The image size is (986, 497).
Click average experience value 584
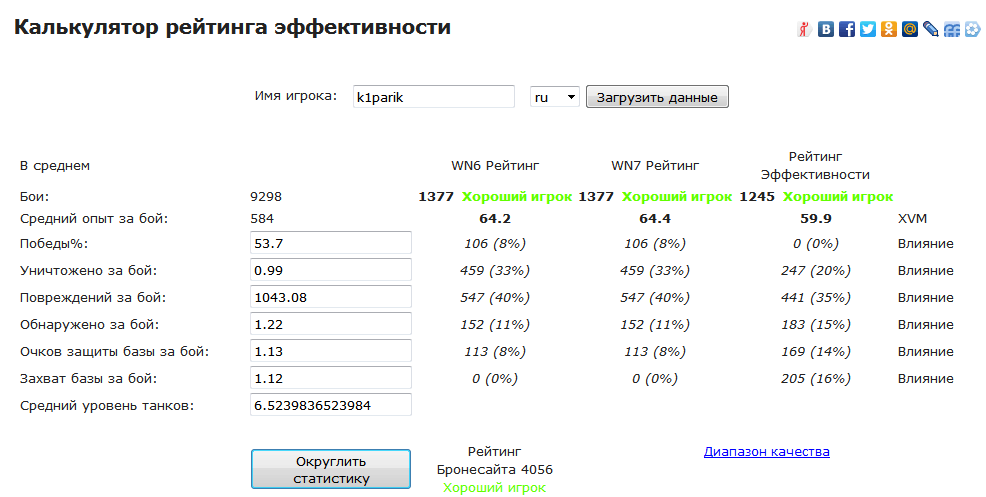pos(262,218)
